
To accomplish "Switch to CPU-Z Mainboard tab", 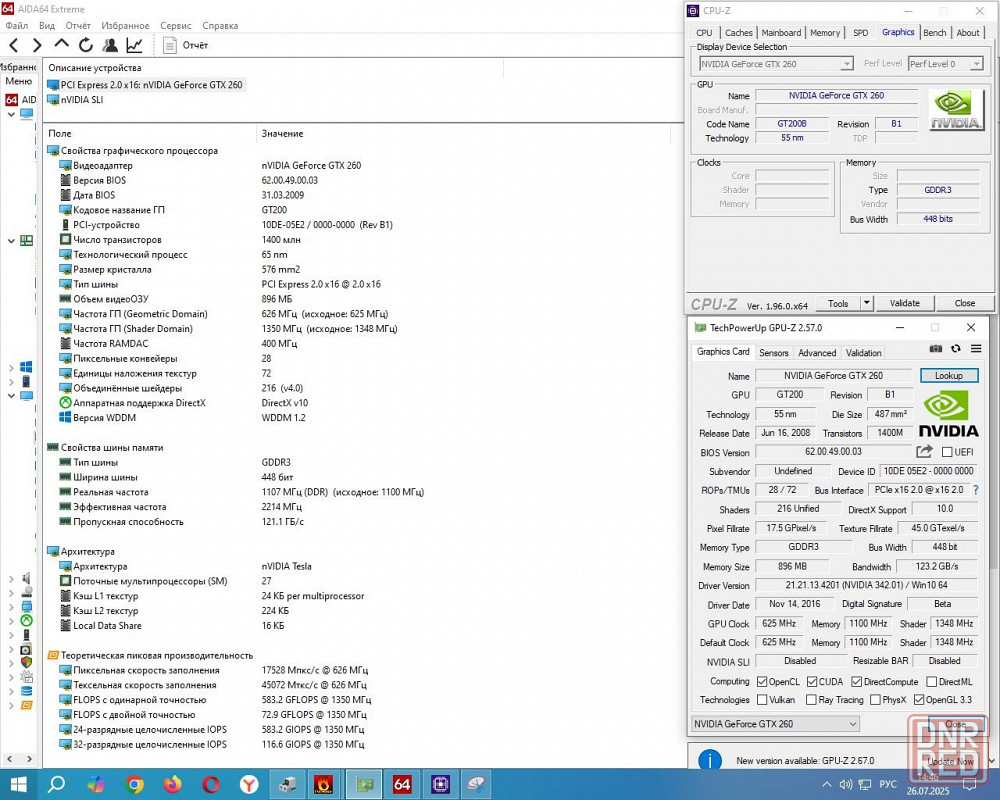I will pyautogui.click(x=781, y=33).
